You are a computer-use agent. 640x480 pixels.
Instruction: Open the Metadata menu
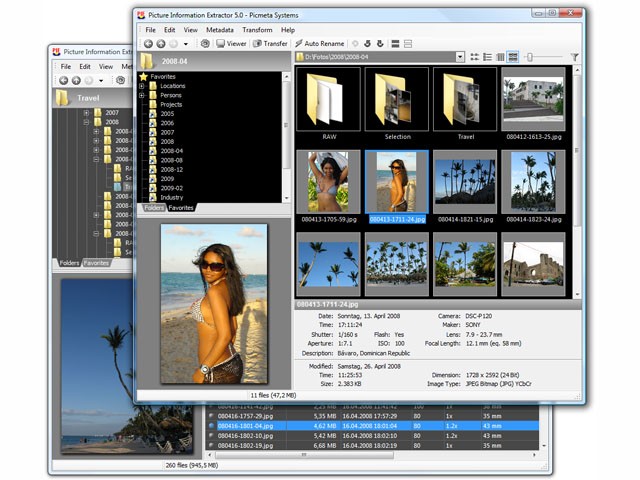tap(220, 30)
